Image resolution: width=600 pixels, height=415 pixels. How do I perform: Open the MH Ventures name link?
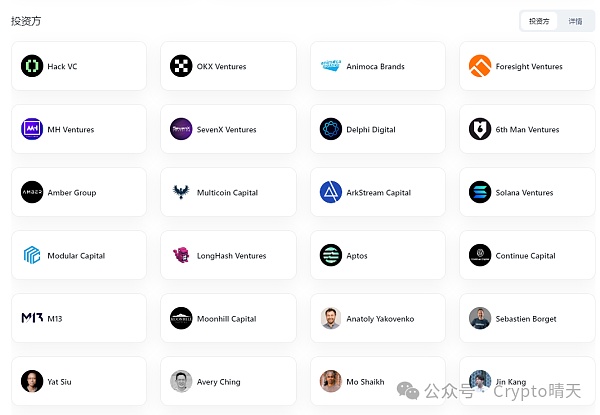coord(71,129)
